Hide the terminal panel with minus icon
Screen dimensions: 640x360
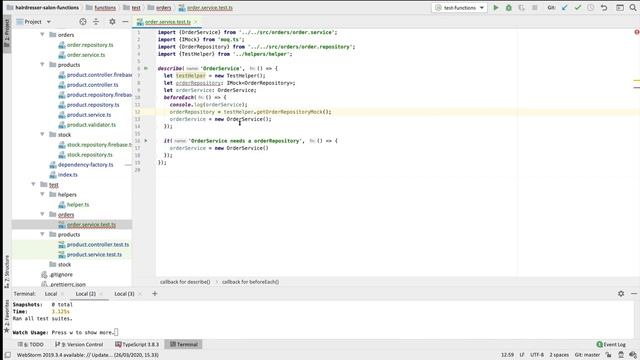pos(634,293)
